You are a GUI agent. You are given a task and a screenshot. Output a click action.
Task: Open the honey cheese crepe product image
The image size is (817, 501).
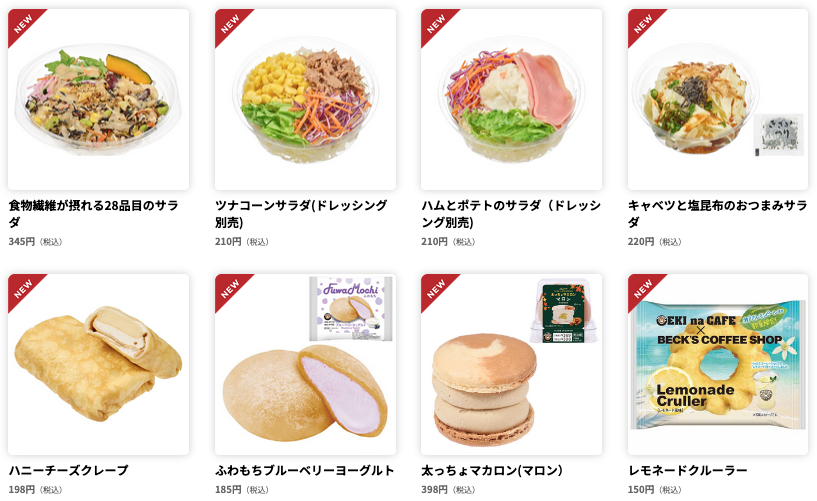98,365
